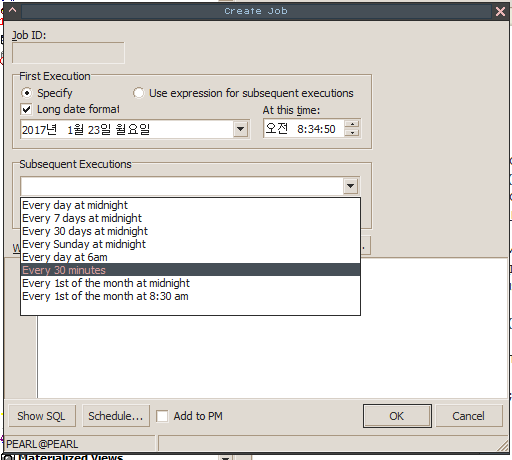
Task: Choose Every day at 6am
Action: (x=190, y=257)
